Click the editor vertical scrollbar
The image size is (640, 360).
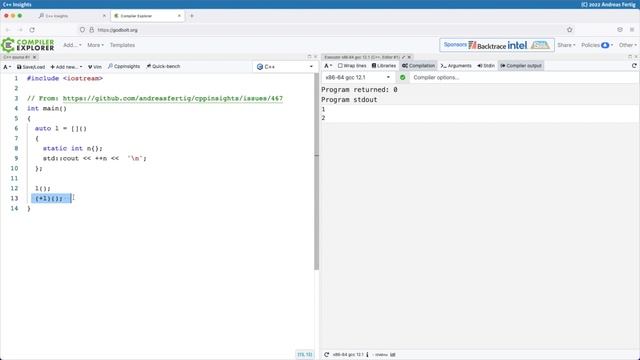pos(316,171)
